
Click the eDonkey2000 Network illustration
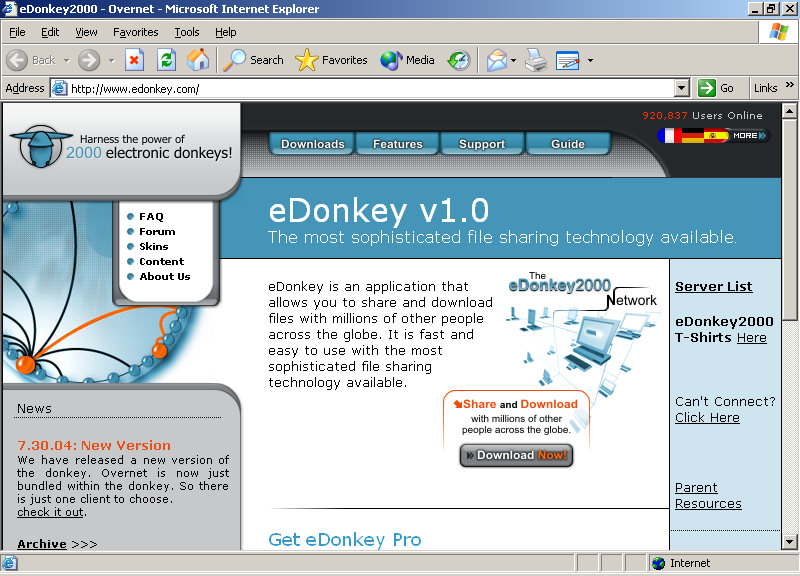pyautogui.click(x=582, y=334)
